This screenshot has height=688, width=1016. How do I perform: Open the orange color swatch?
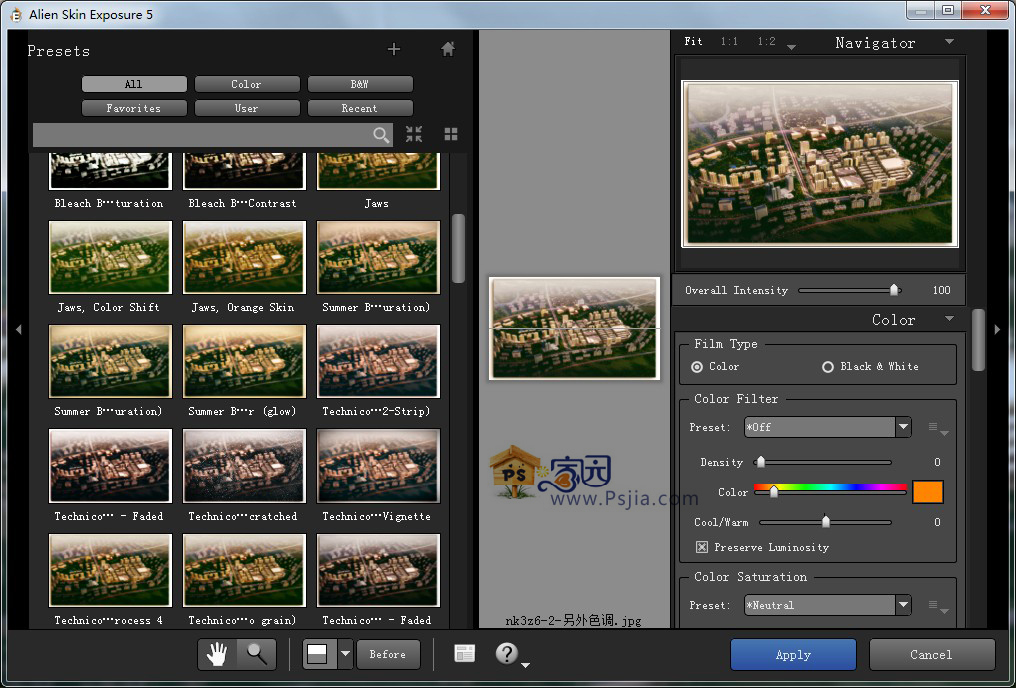pos(927,492)
